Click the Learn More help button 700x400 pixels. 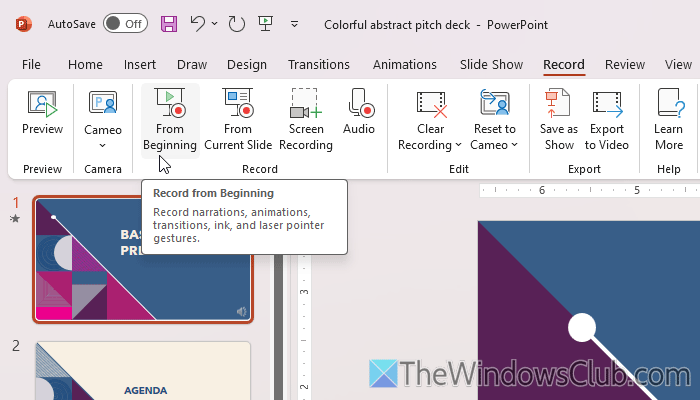[x=668, y=119]
